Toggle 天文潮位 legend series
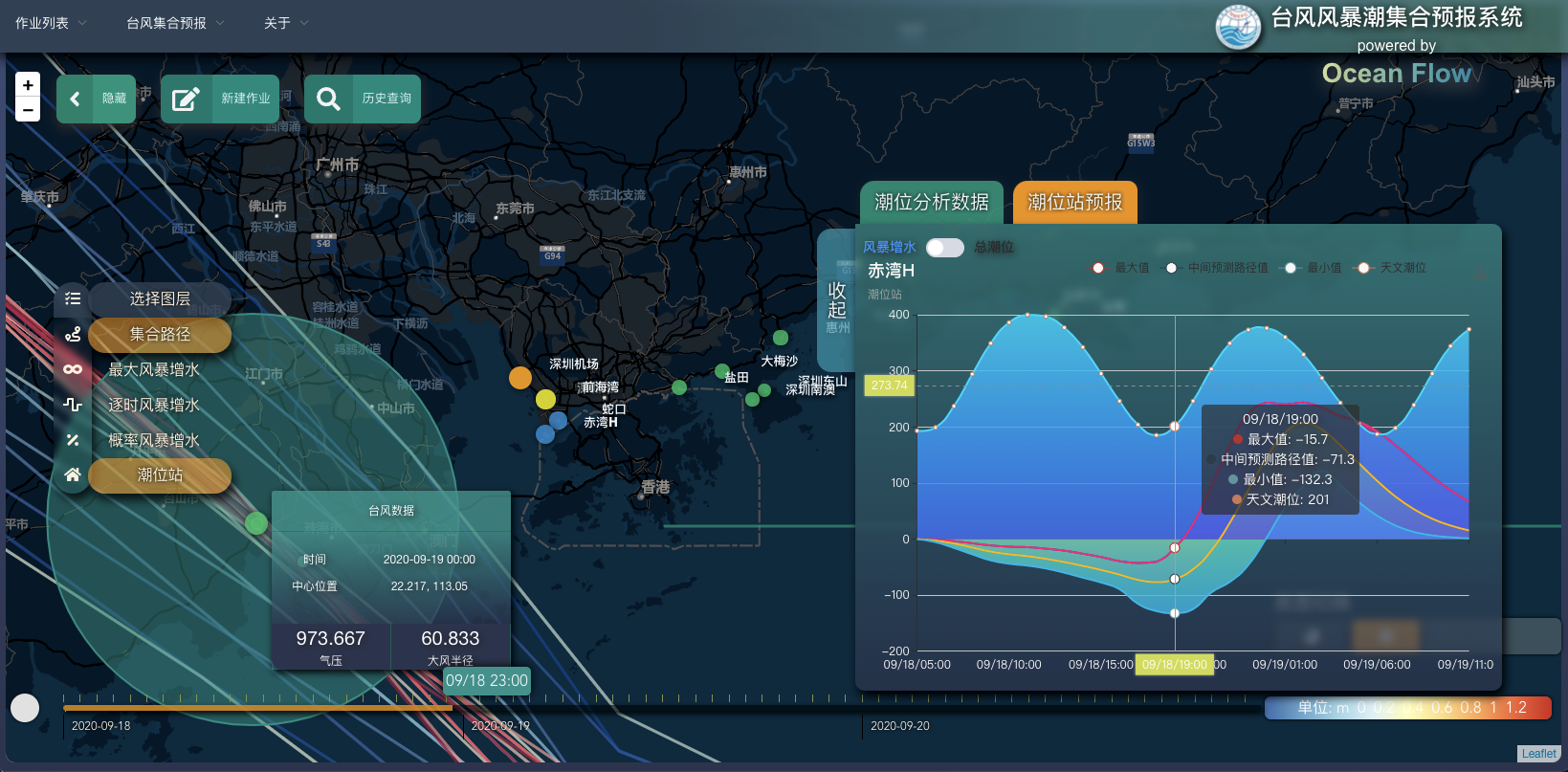The image size is (1568, 772). (x=1391, y=268)
